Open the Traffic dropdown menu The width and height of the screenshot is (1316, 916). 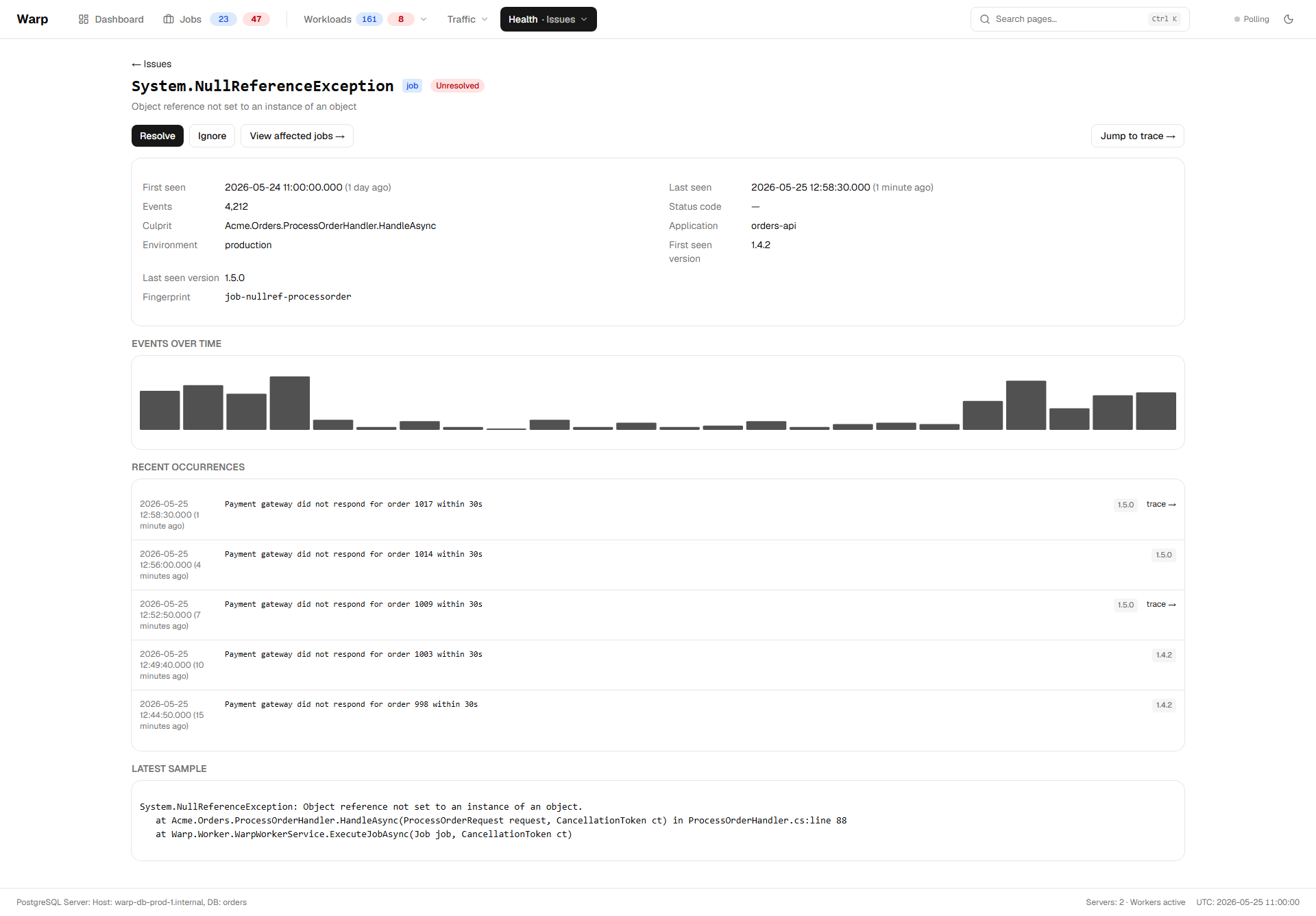[467, 19]
